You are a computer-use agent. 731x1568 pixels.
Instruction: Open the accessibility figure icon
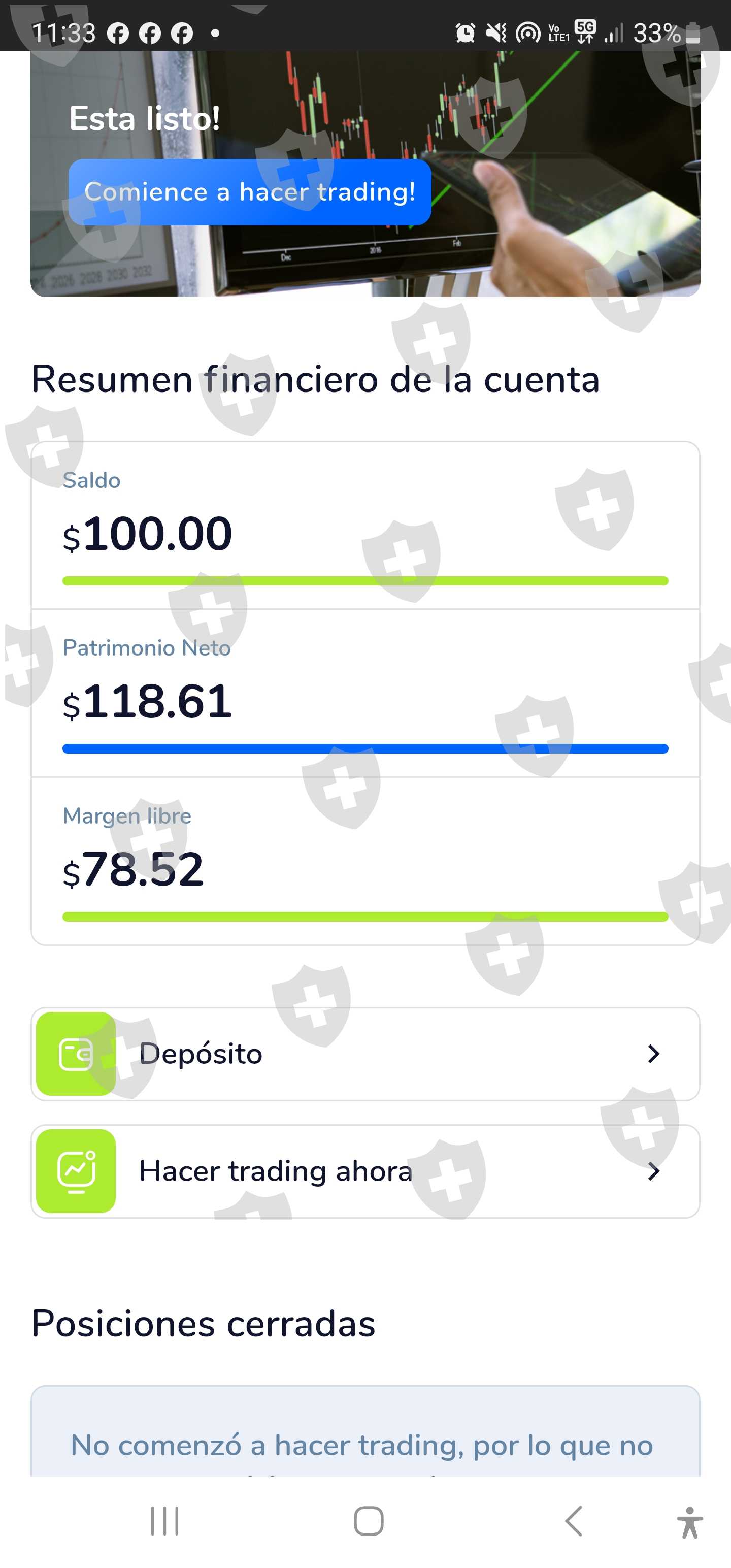[689, 1522]
